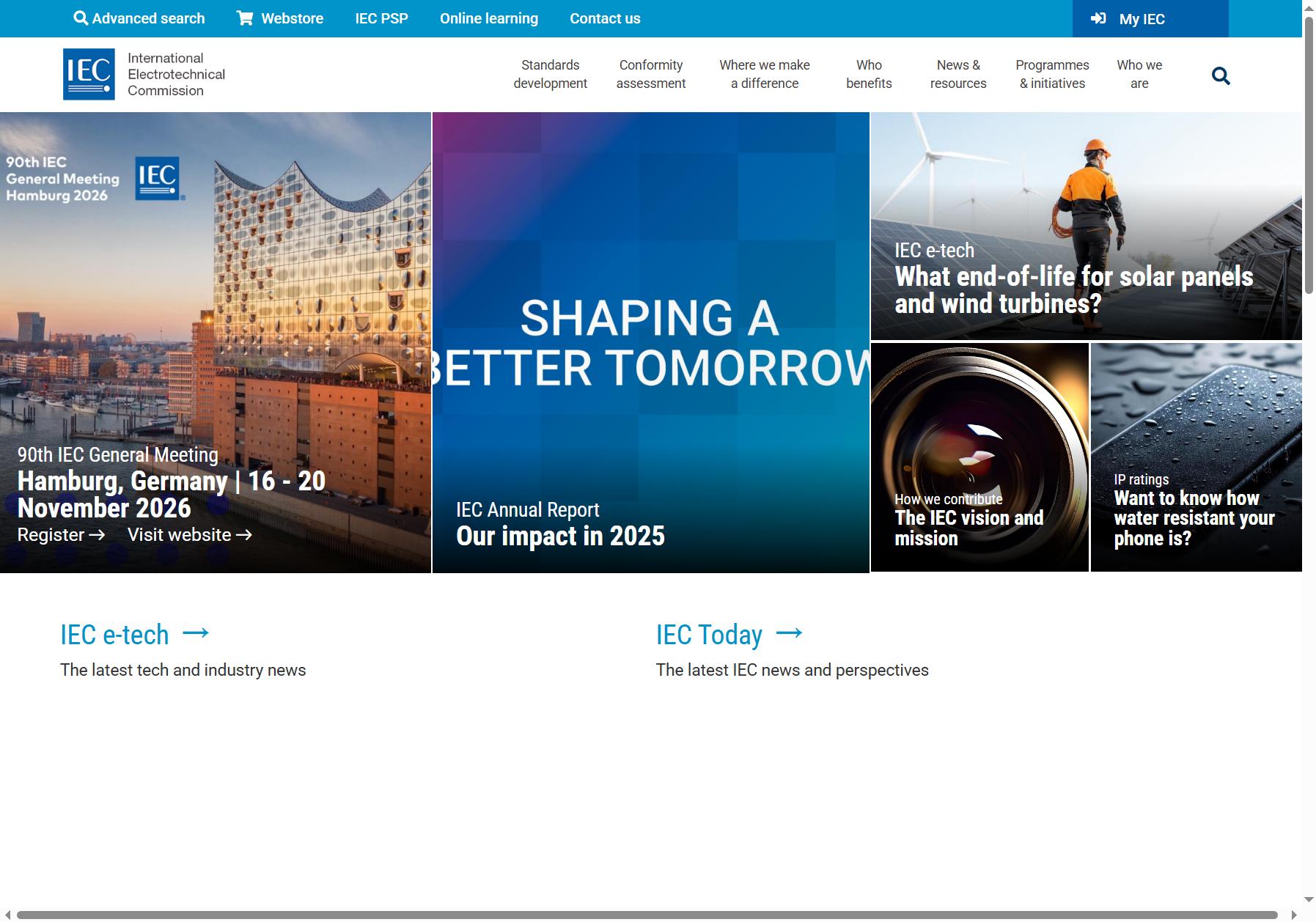Viewport: 1316px width, 922px height.
Task: Click the IEC Today section heading
Action: [709, 635]
